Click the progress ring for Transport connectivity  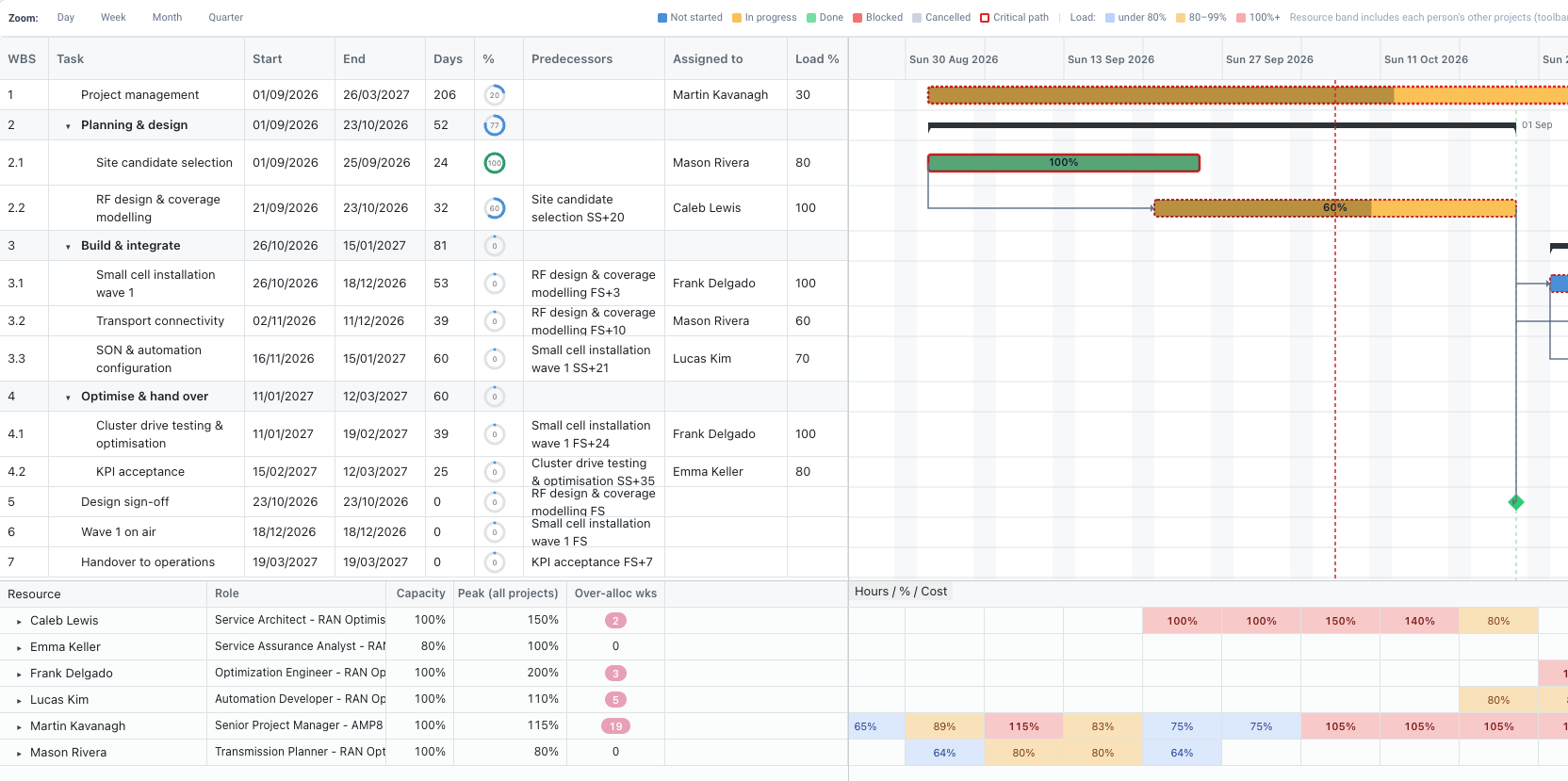[x=495, y=321]
